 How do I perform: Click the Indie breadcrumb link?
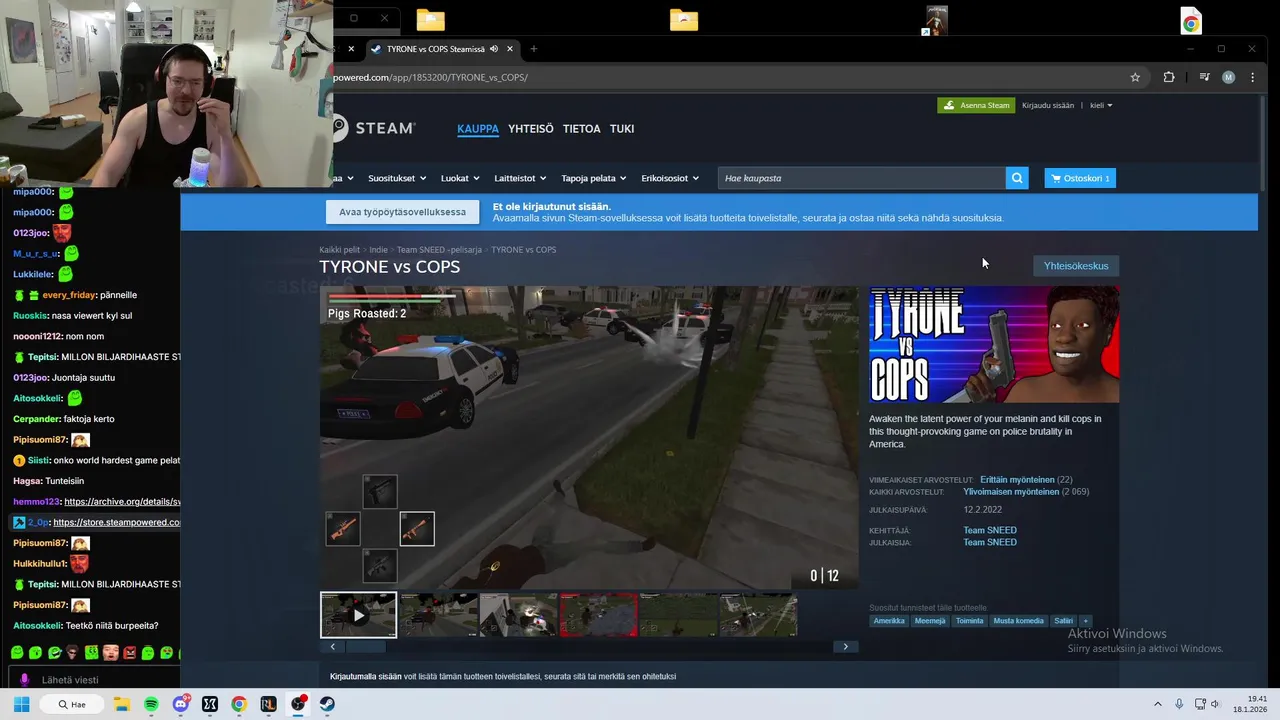coord(378,249)
